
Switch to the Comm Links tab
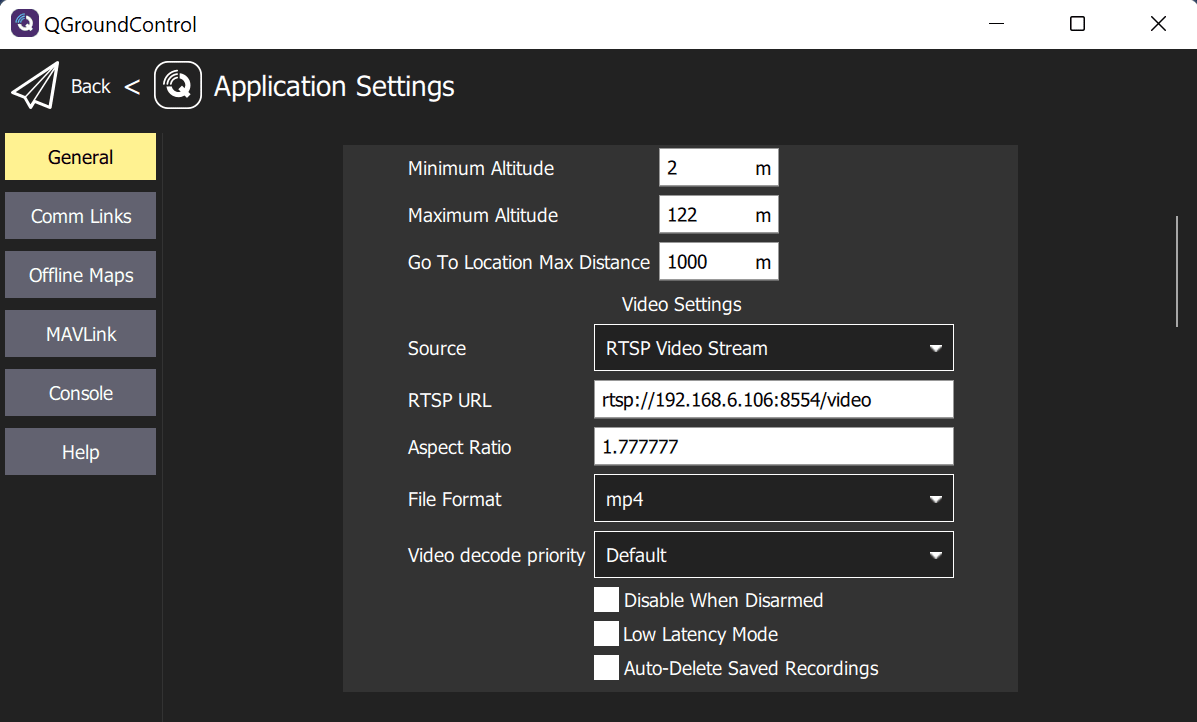point(81,216)
